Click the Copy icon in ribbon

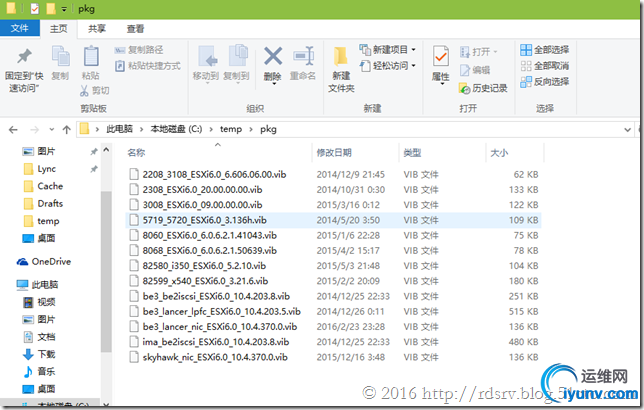coord(60,57)
